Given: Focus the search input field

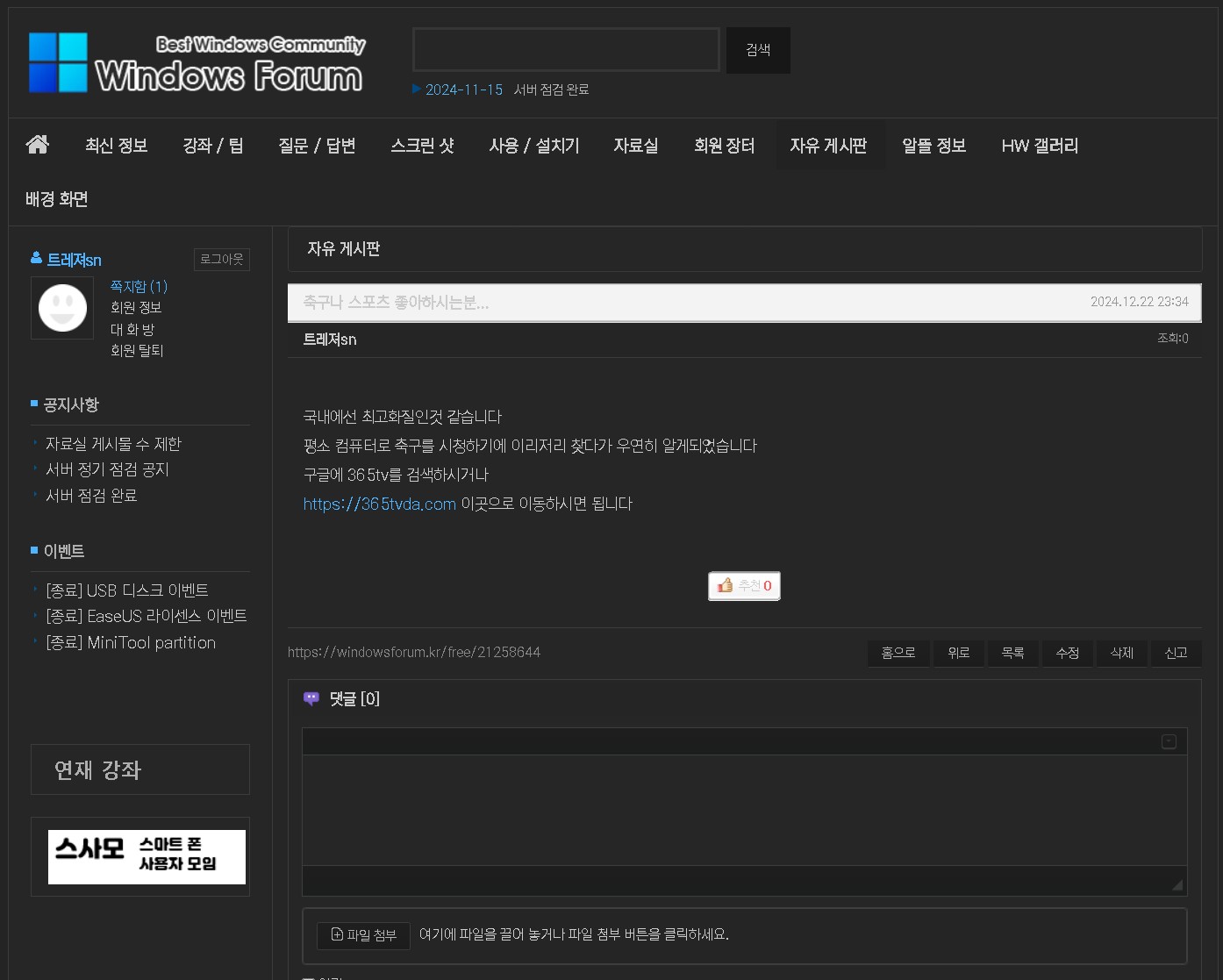Looking at the screenshot, I should pos(566,50).
